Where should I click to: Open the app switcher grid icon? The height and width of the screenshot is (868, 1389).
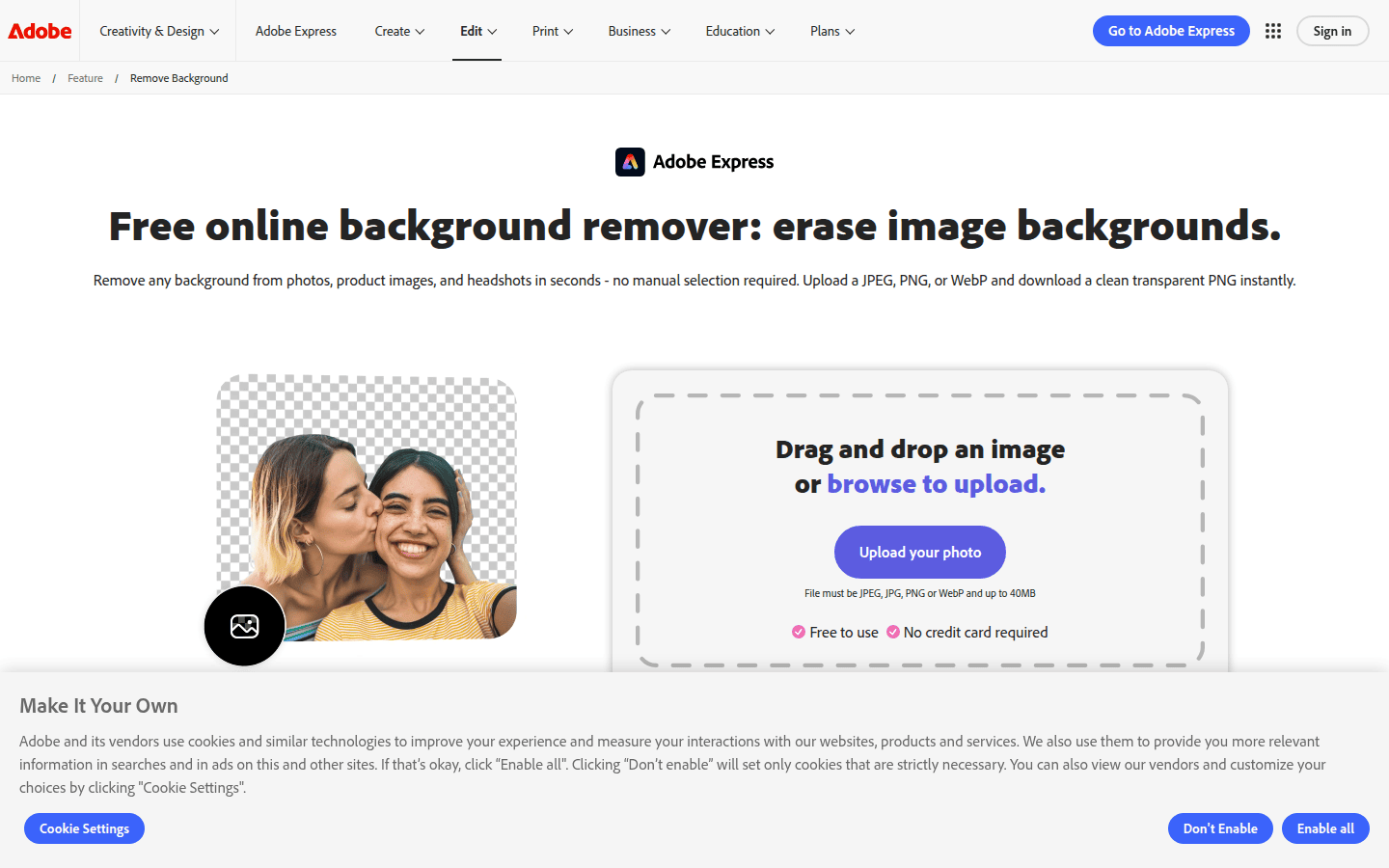coord(1273,31)
